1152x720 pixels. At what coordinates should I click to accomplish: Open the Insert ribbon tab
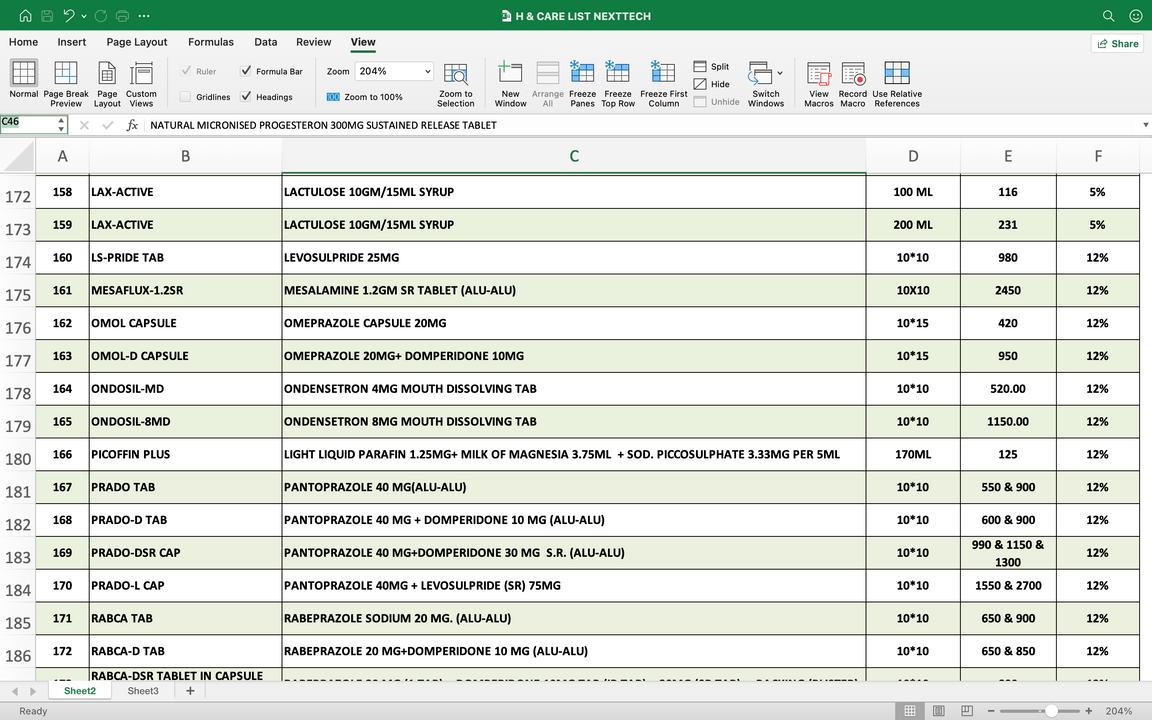(x=71, y=42)
